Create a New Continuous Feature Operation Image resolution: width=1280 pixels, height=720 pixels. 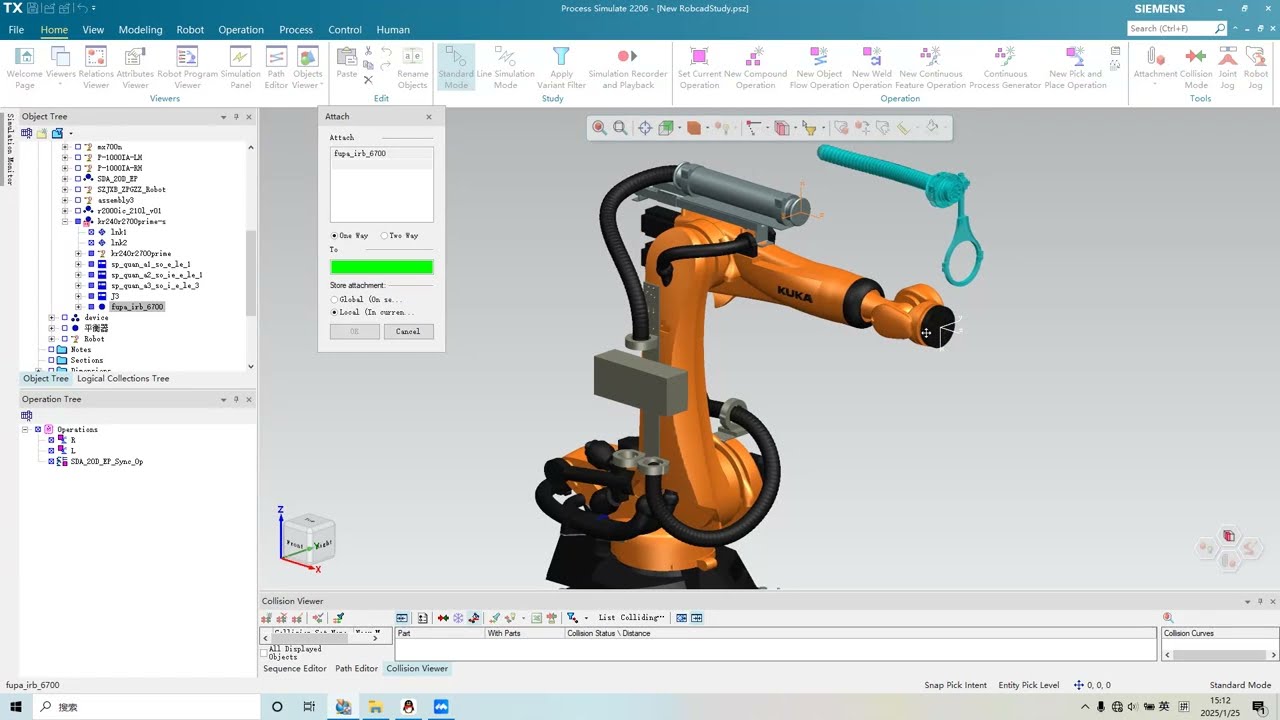[930, 67]
